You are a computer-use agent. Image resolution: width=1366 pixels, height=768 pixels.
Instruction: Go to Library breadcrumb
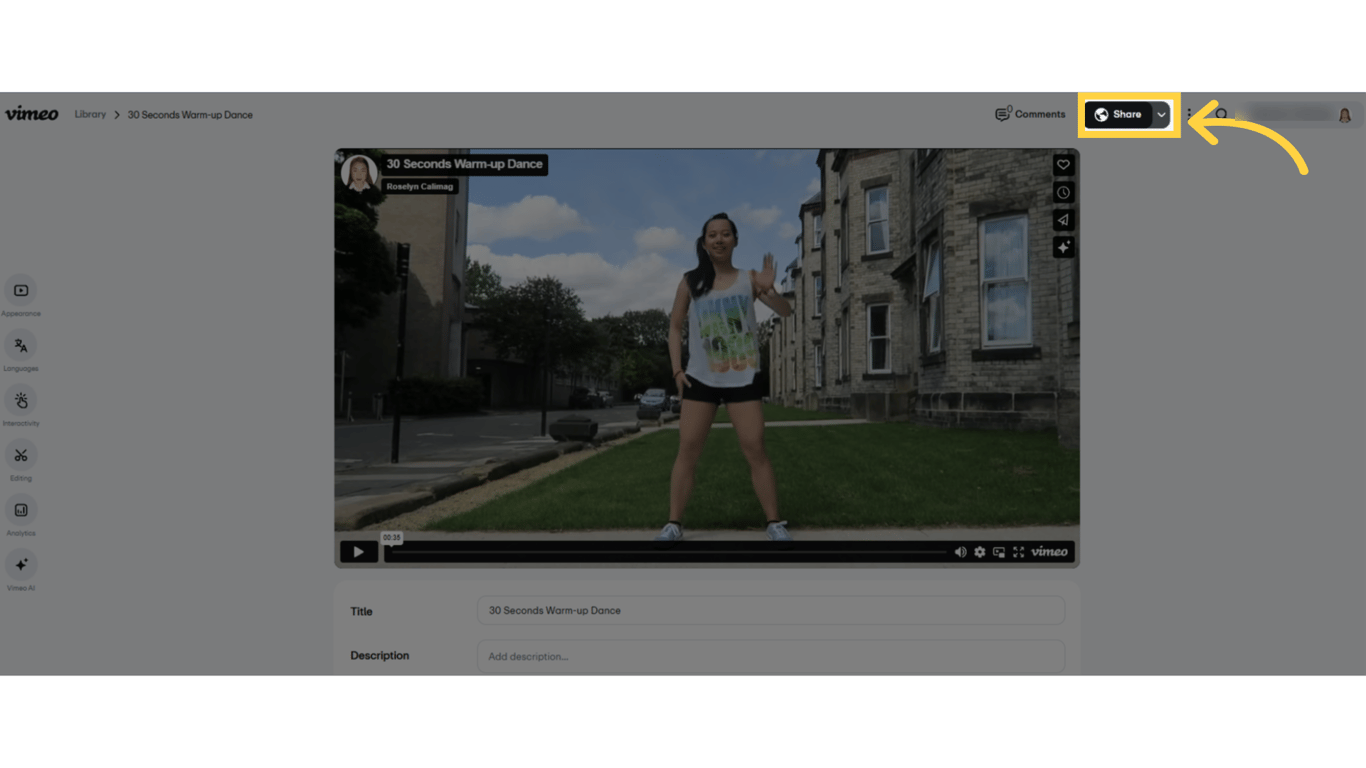point(90,115)
